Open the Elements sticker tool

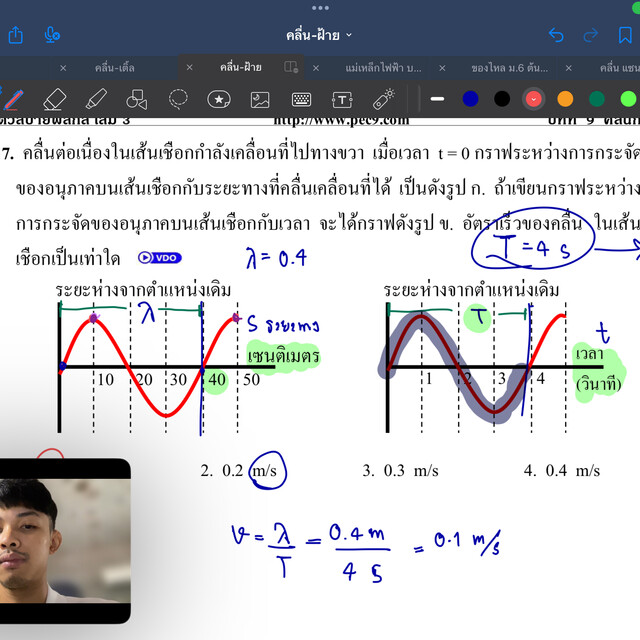[x=219, y=99]
